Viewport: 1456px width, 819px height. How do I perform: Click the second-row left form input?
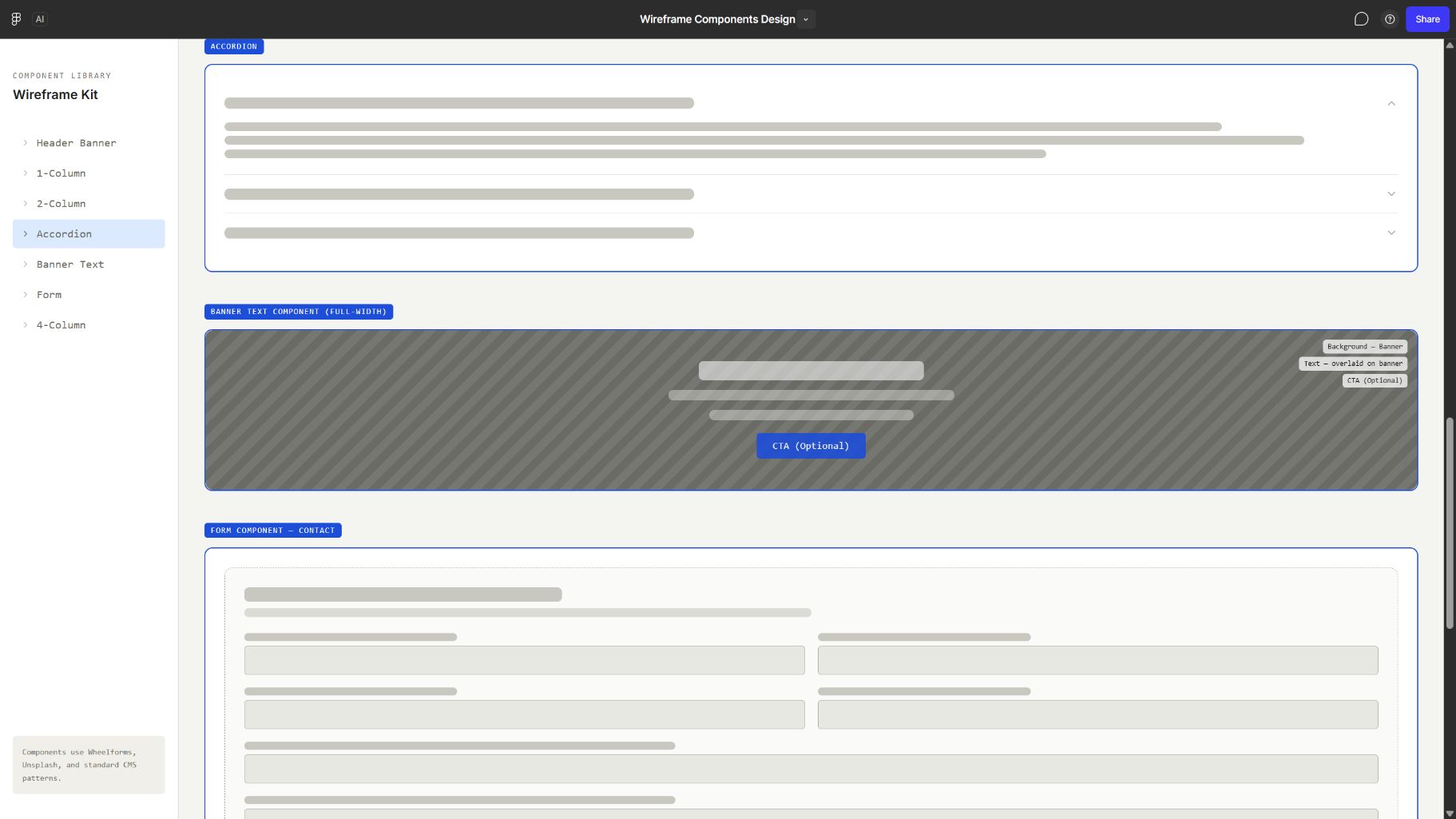[524, 714]
